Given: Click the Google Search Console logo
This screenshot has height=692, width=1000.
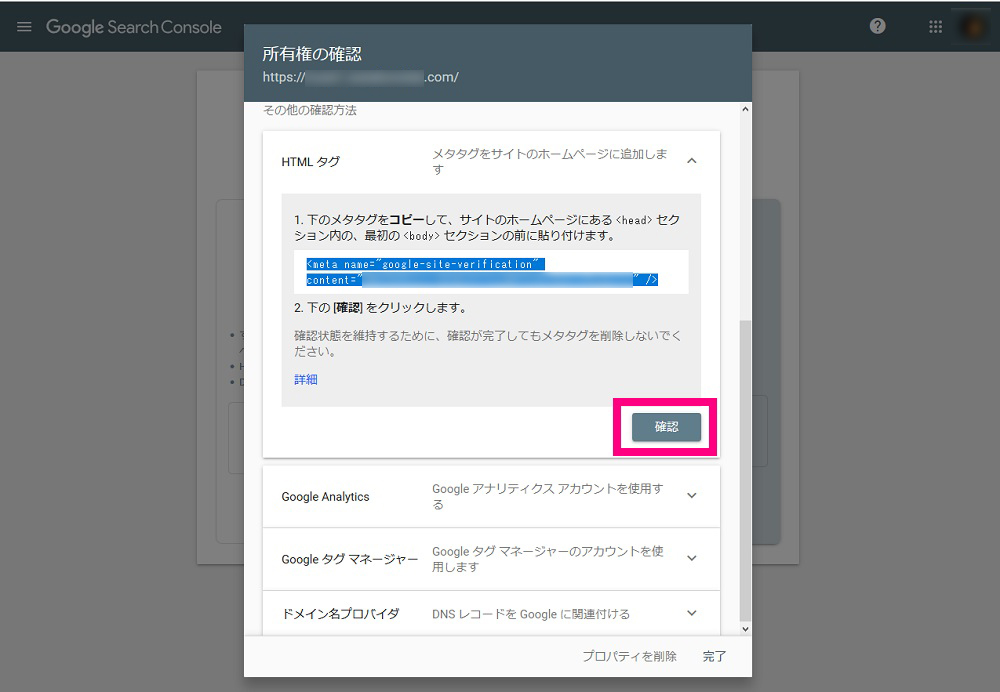Looking at the screenshot, I should tap(134, 27).
